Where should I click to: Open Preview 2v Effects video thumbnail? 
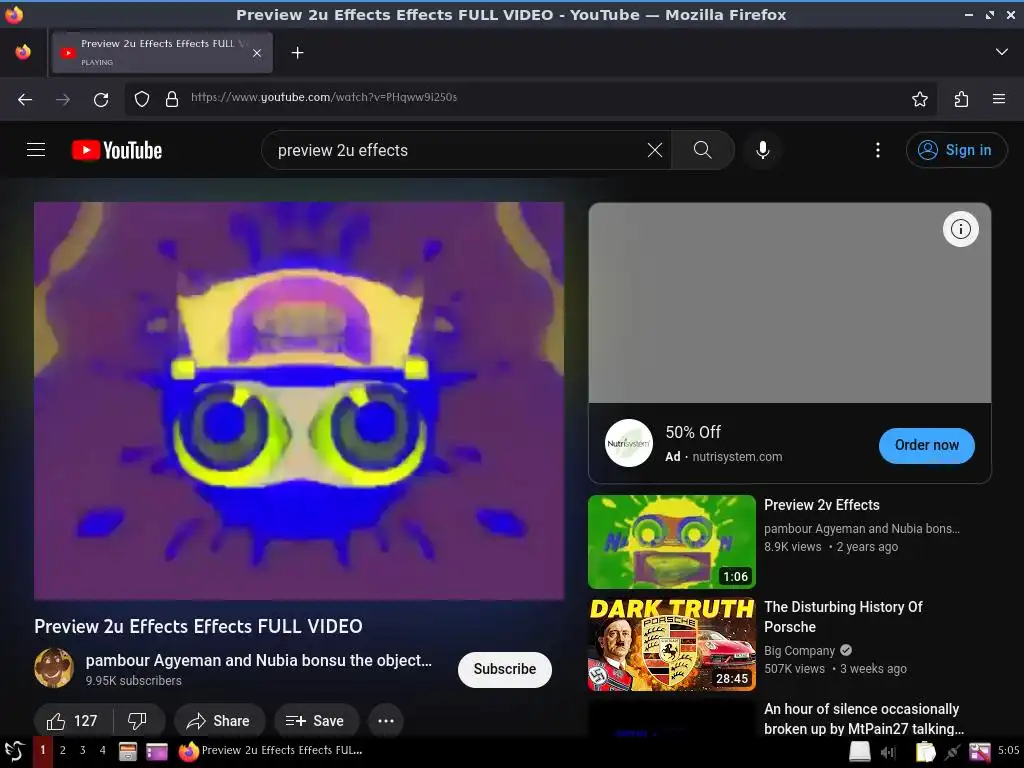(x=671, y=542)
